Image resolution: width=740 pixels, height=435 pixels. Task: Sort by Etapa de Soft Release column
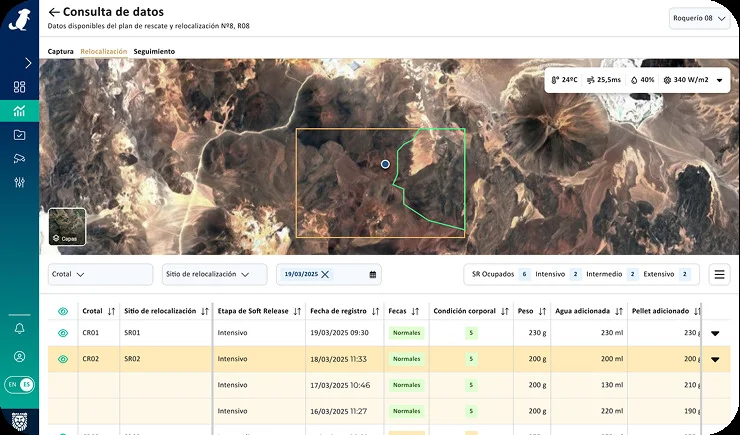coord(297,311)
